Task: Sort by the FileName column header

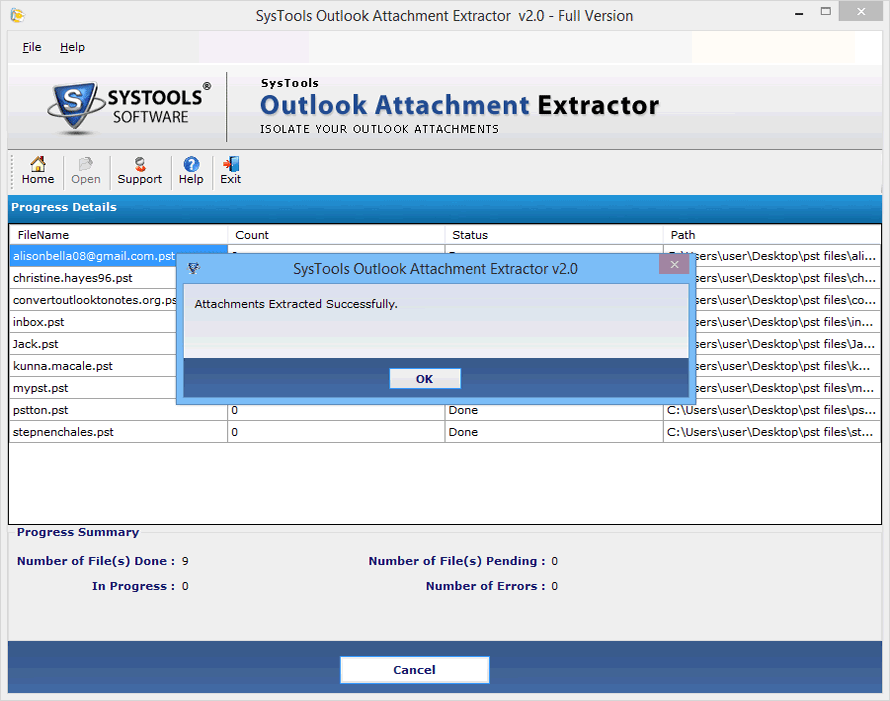Action: click(119, 235)
